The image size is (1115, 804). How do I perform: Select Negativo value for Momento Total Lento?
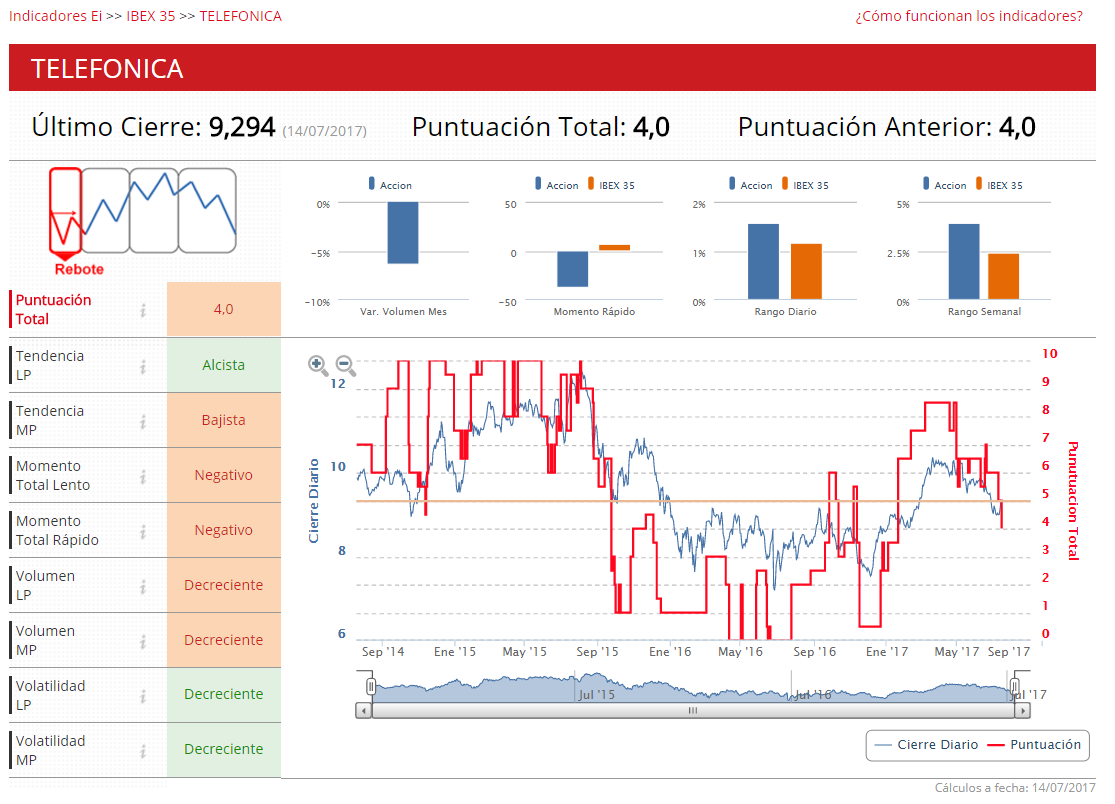(x=224, y=475)
